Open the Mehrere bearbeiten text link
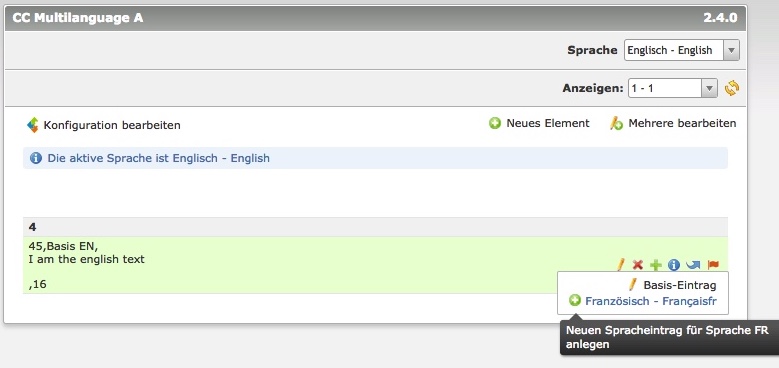 [682, 123]
